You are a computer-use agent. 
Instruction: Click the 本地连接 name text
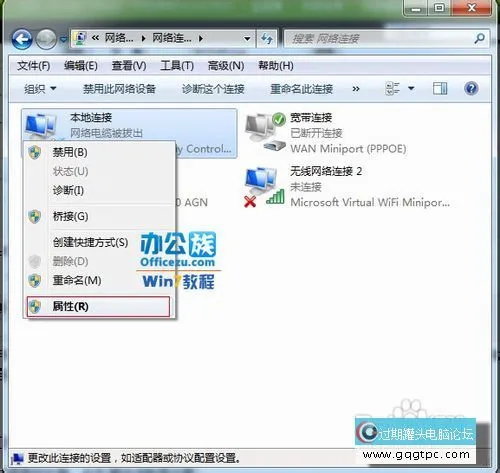pos(91,118)
